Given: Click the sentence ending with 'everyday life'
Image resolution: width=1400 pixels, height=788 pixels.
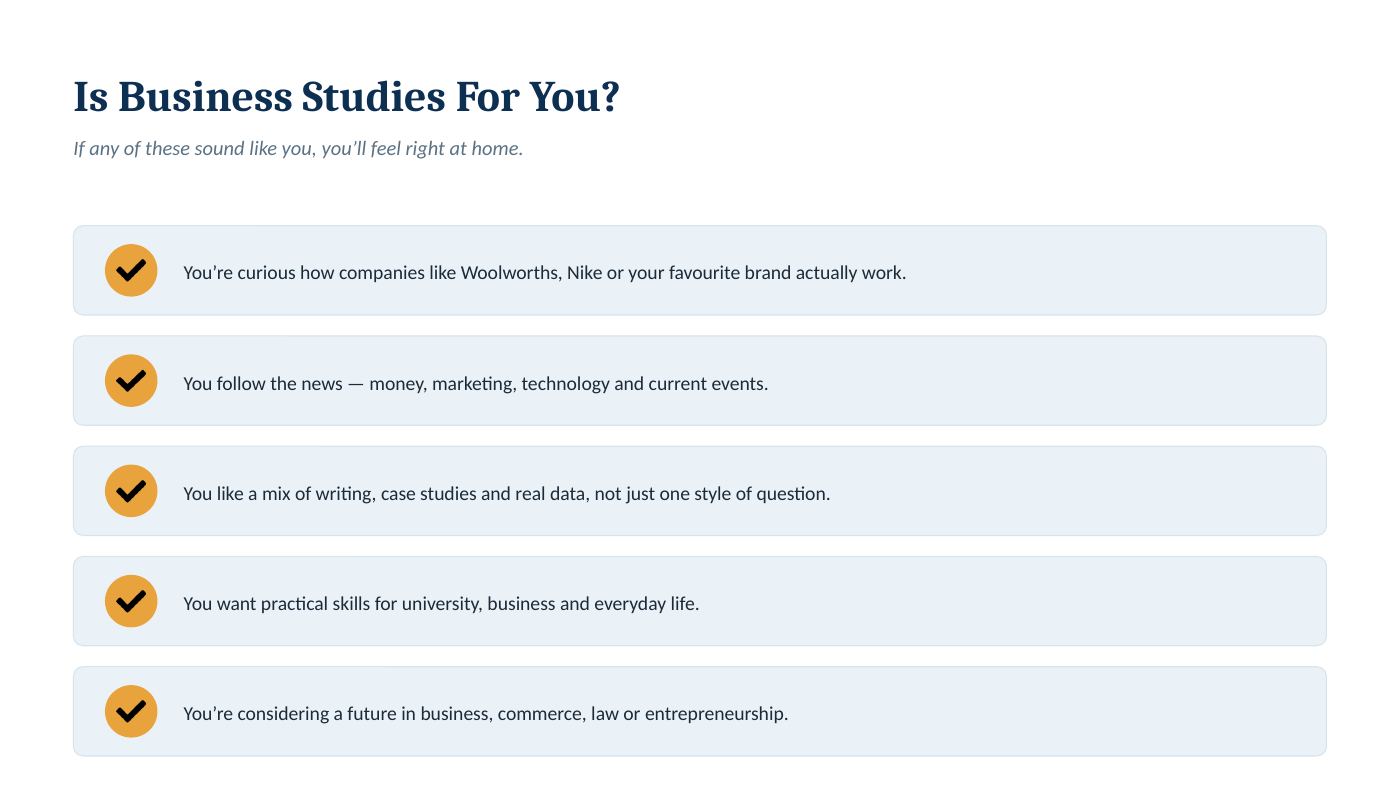Looking at the screenshot, I should 441,603.
